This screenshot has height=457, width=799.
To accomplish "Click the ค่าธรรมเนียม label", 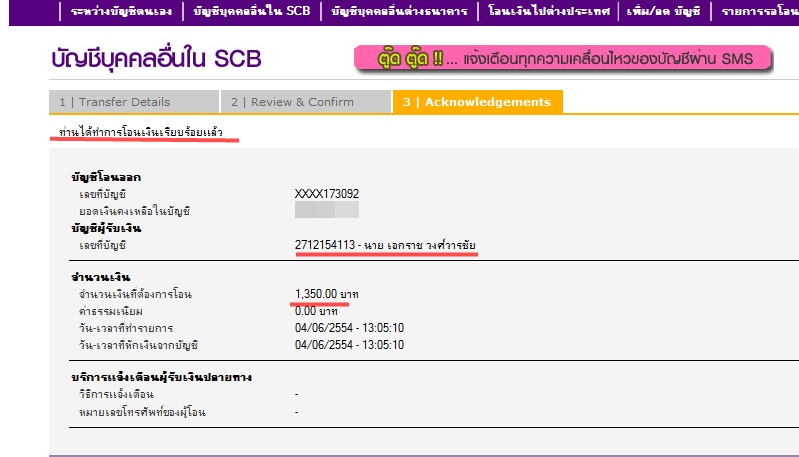I will pyautogui.click(x=111, y=311).
